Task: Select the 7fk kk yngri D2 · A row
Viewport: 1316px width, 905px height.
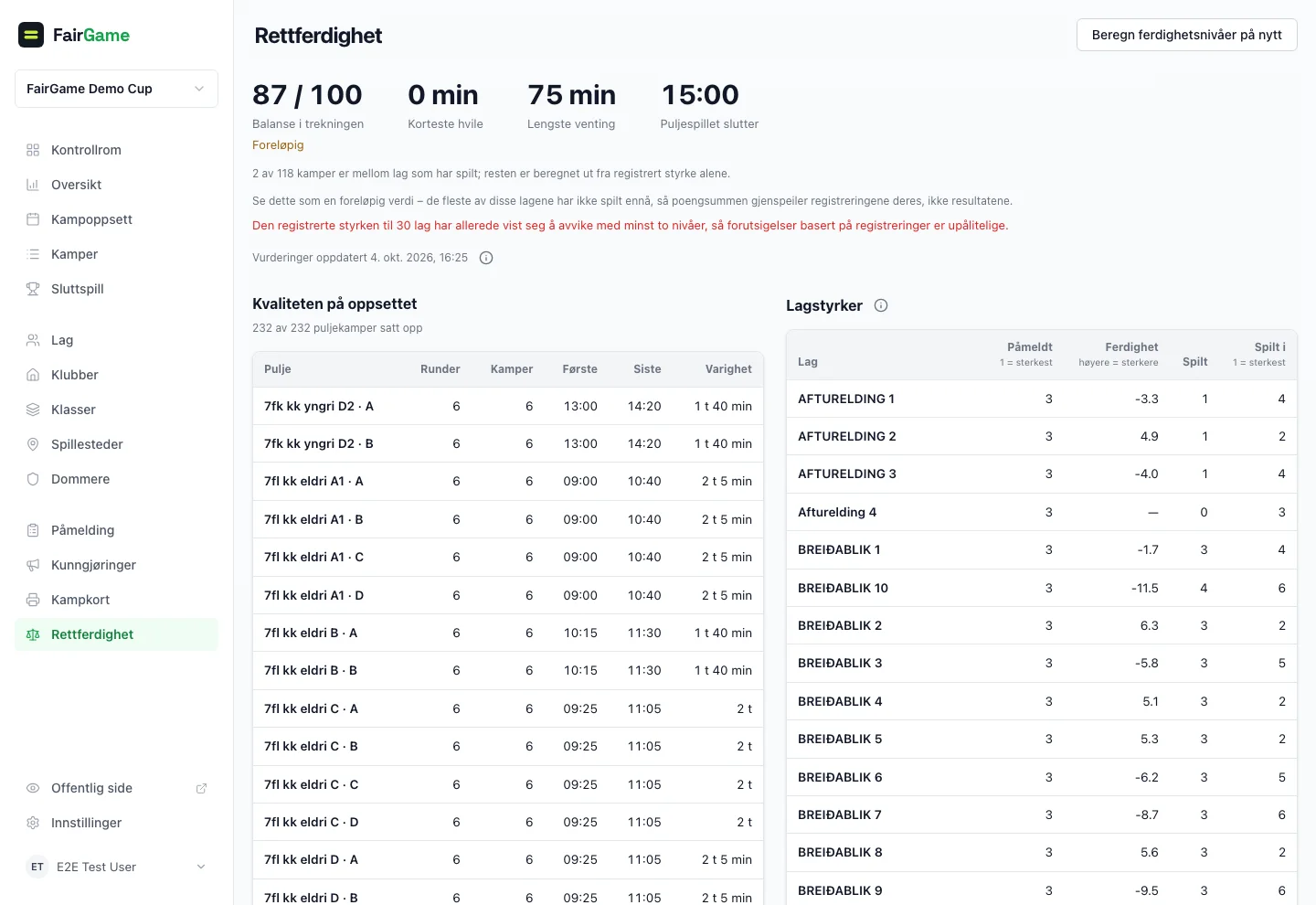Action: coord(508,406)
